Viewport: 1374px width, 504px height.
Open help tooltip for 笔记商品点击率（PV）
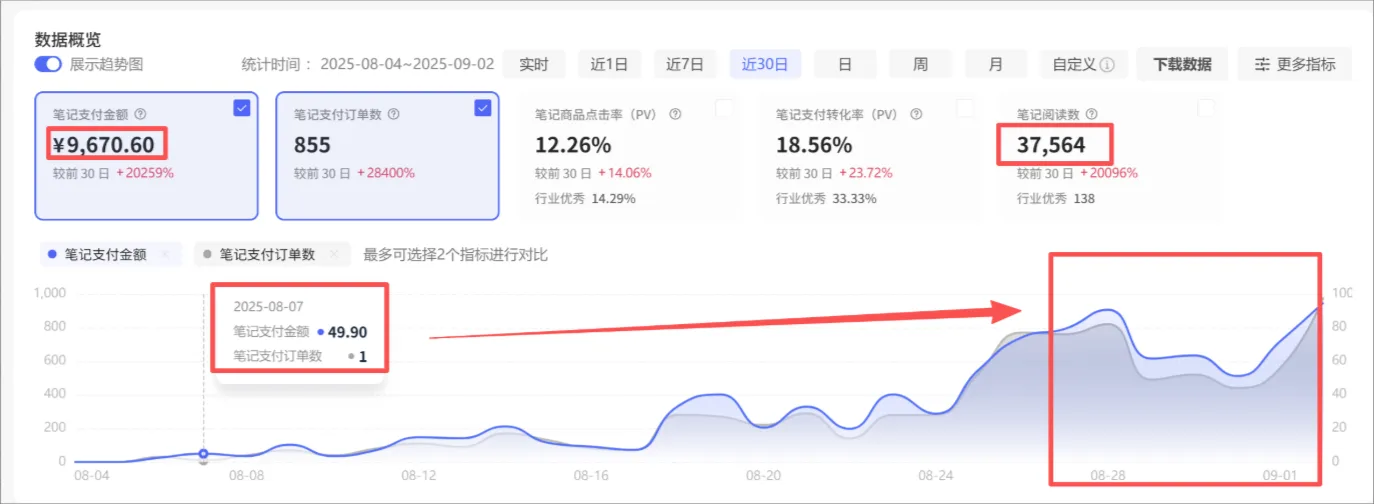[676, 115]
